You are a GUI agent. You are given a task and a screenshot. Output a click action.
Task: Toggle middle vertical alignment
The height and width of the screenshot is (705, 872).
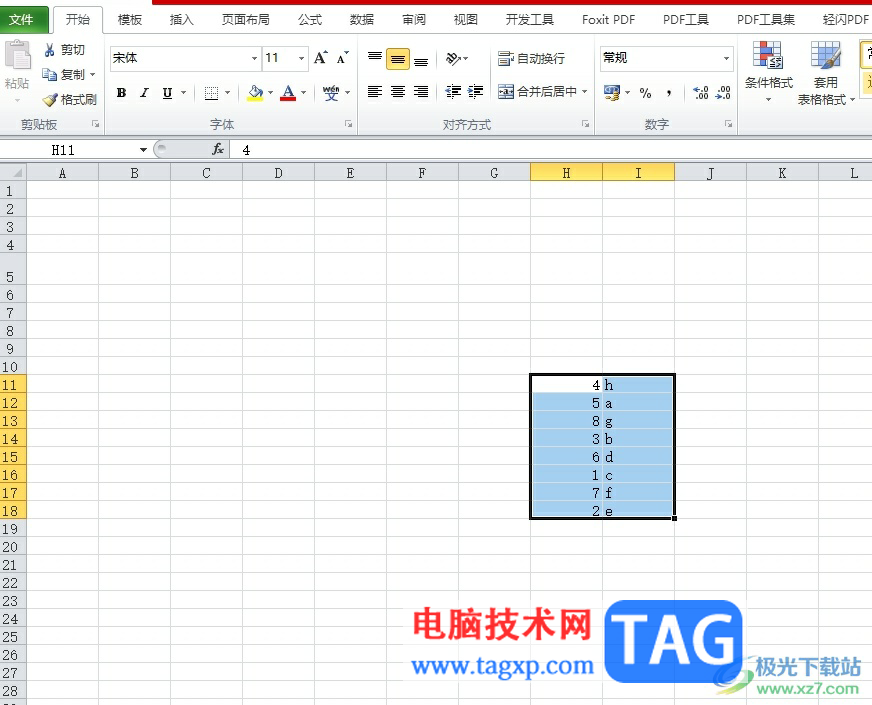click(398, 59)
